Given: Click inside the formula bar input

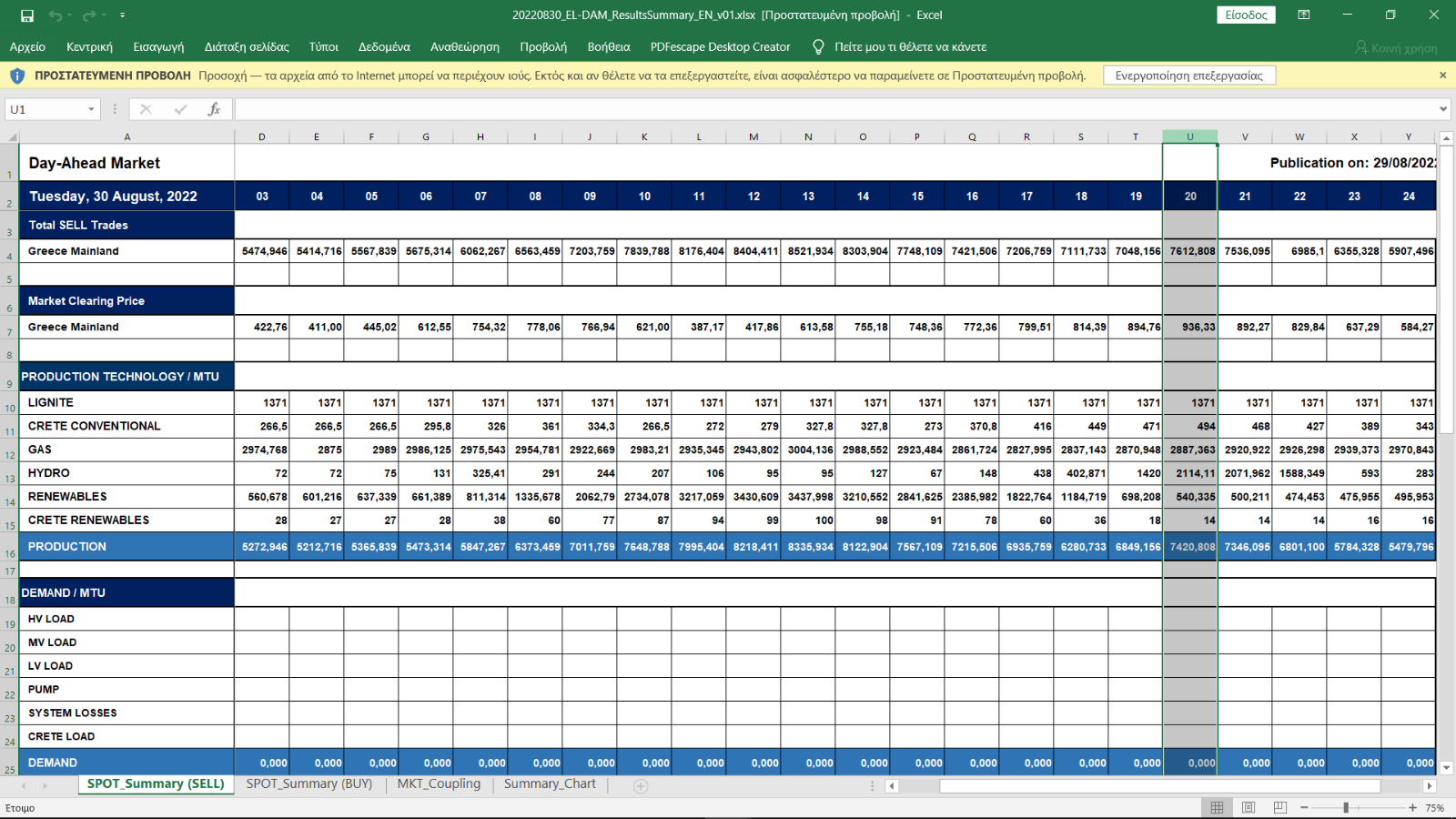Looking at the screenshot, I should [835, 109].
